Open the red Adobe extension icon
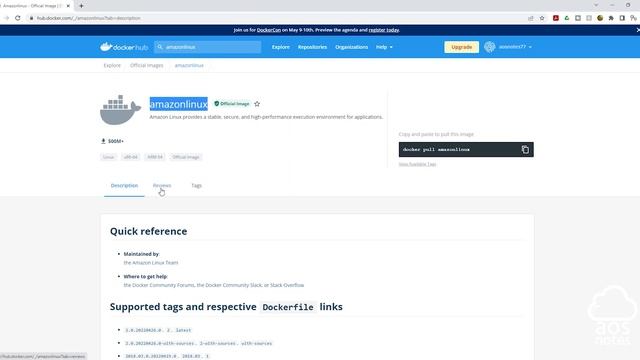The width and height of the screenshot is (640, 360). [x=556, y=18]
